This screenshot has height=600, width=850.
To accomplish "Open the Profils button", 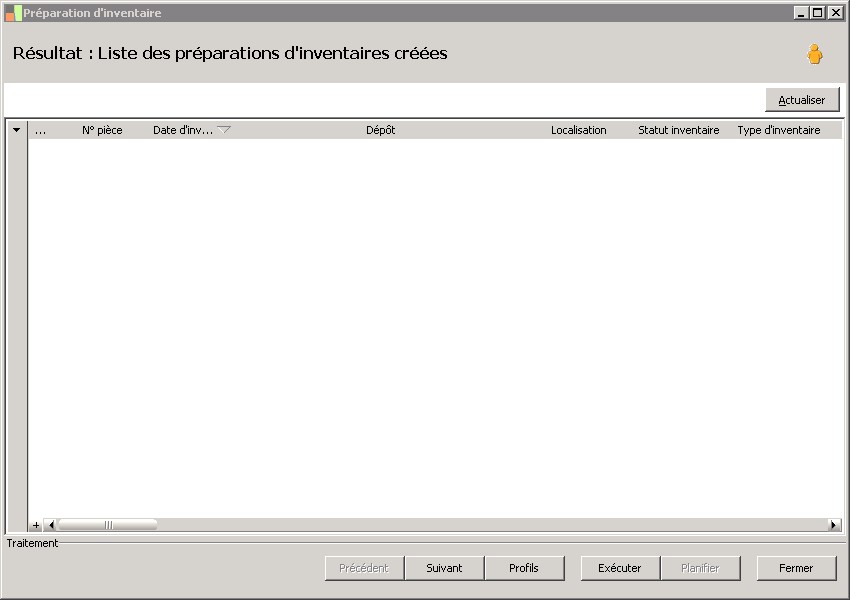I will [x=524, y=568].
